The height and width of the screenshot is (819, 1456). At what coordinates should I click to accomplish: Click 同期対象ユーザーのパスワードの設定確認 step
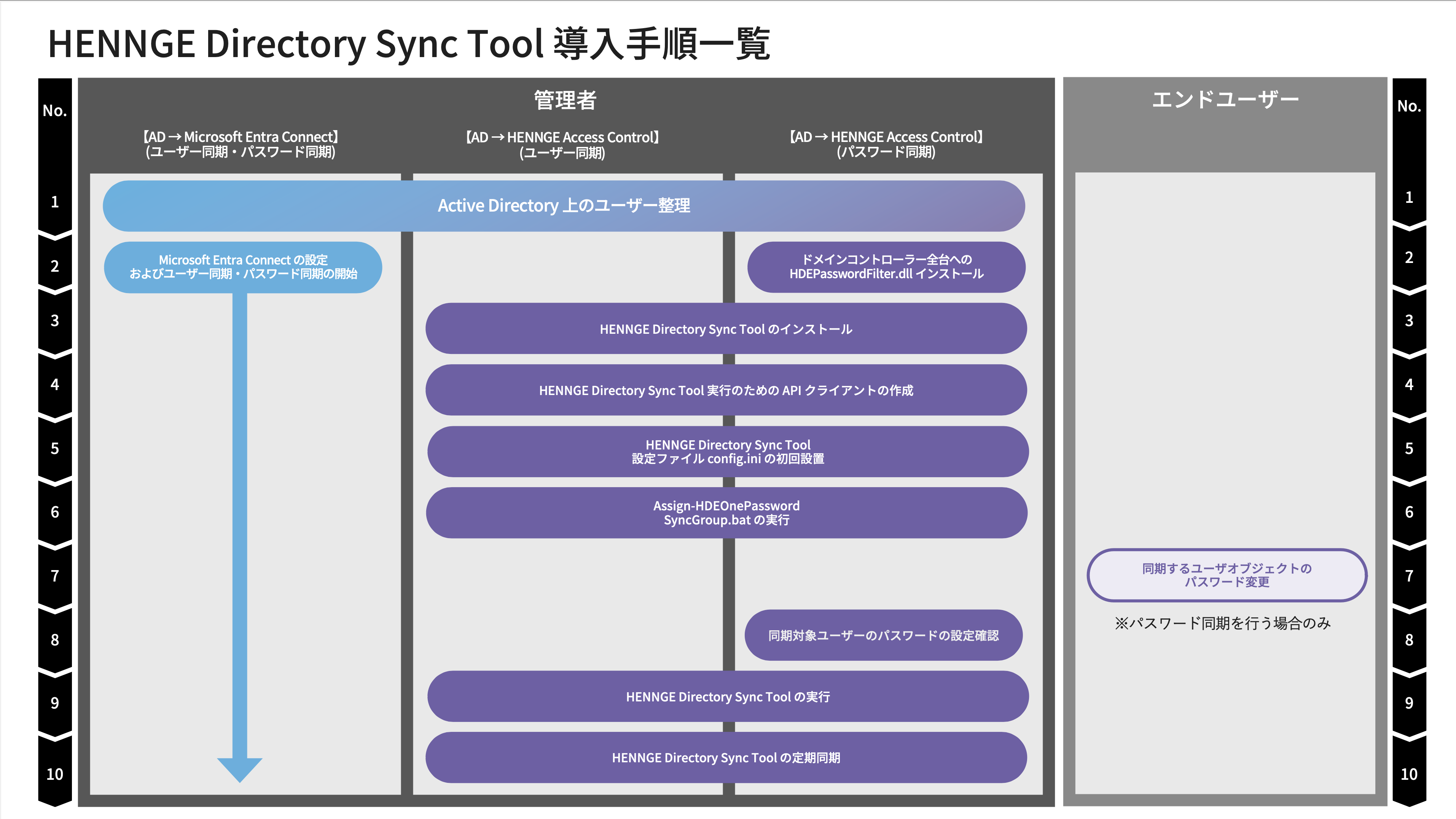coord(883,635)
